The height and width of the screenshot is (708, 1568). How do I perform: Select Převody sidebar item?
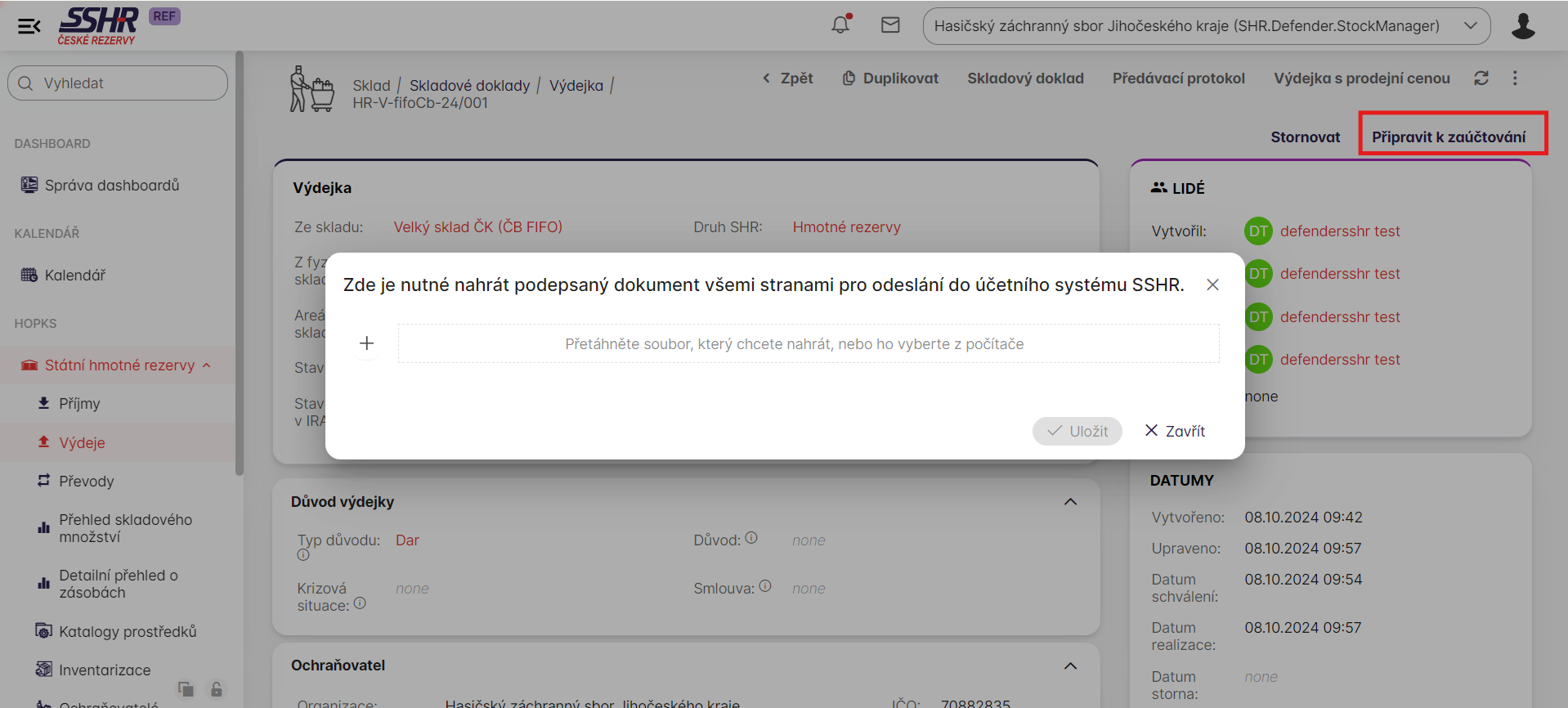pos(86,482)
